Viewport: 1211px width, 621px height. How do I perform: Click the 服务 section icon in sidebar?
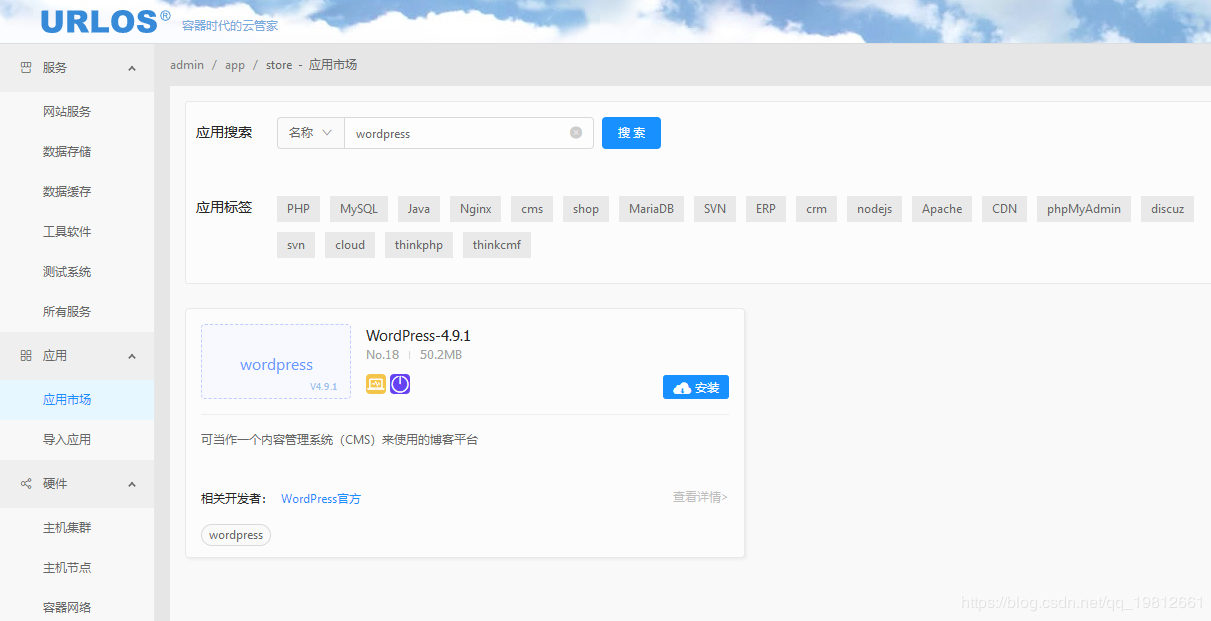tap(24, 67)
